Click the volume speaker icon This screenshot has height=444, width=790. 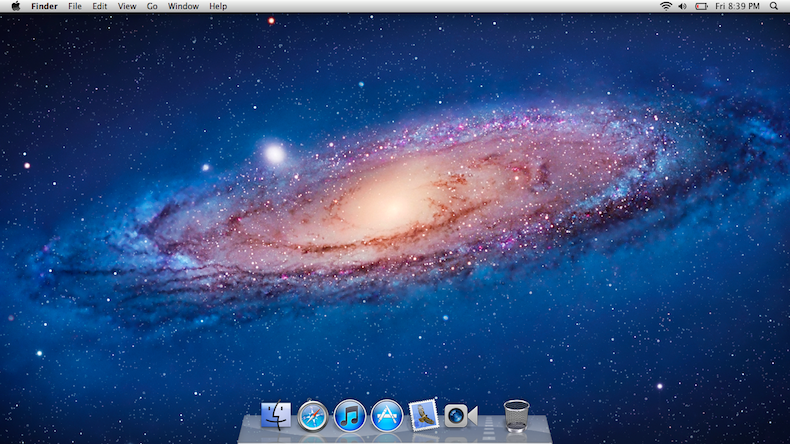(682, 6)
